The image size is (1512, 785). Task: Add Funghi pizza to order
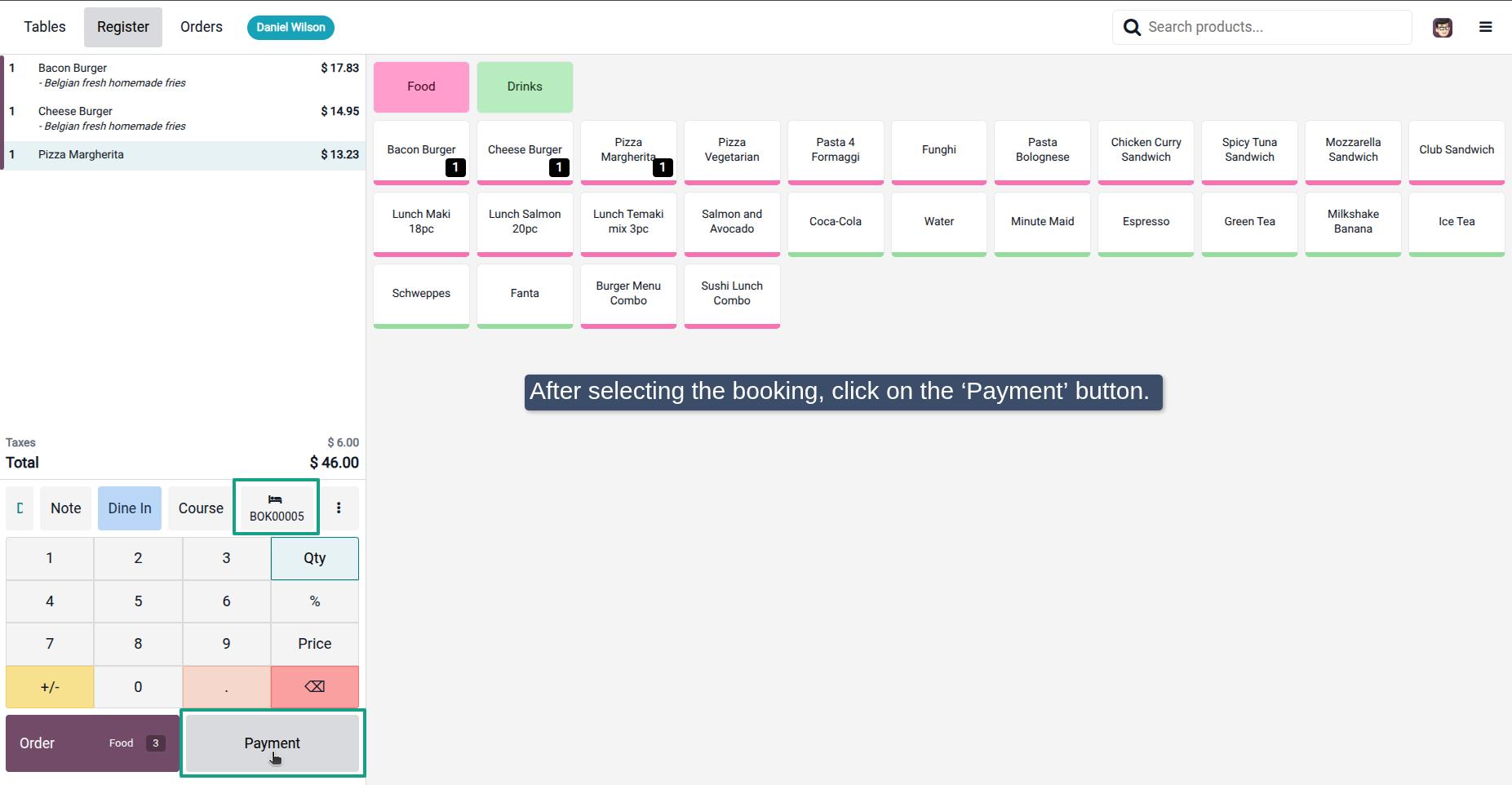pyautogui.click(x=939, y=152)
